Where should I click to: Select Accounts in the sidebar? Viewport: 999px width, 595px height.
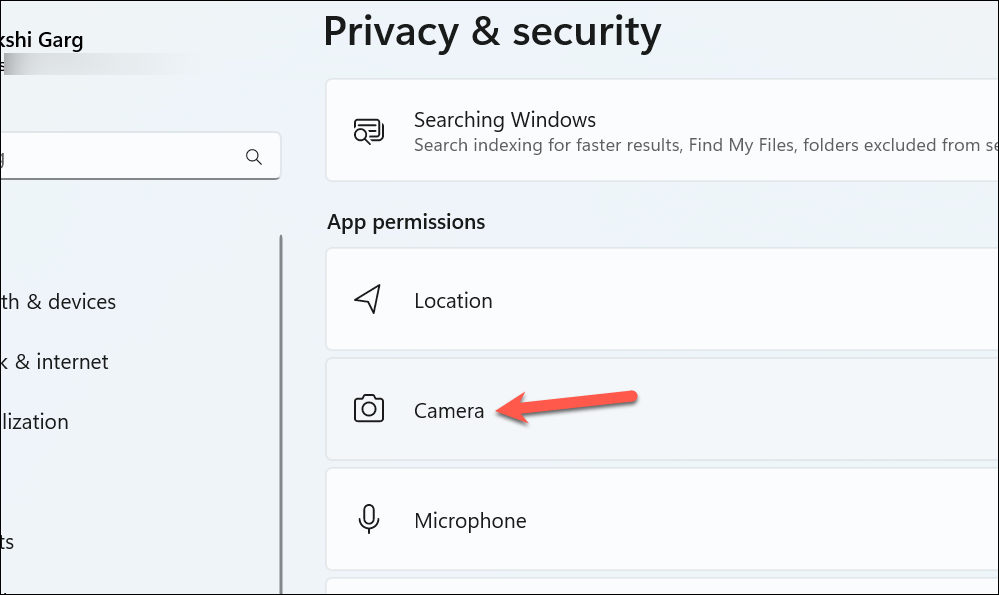tap(7, 542)
